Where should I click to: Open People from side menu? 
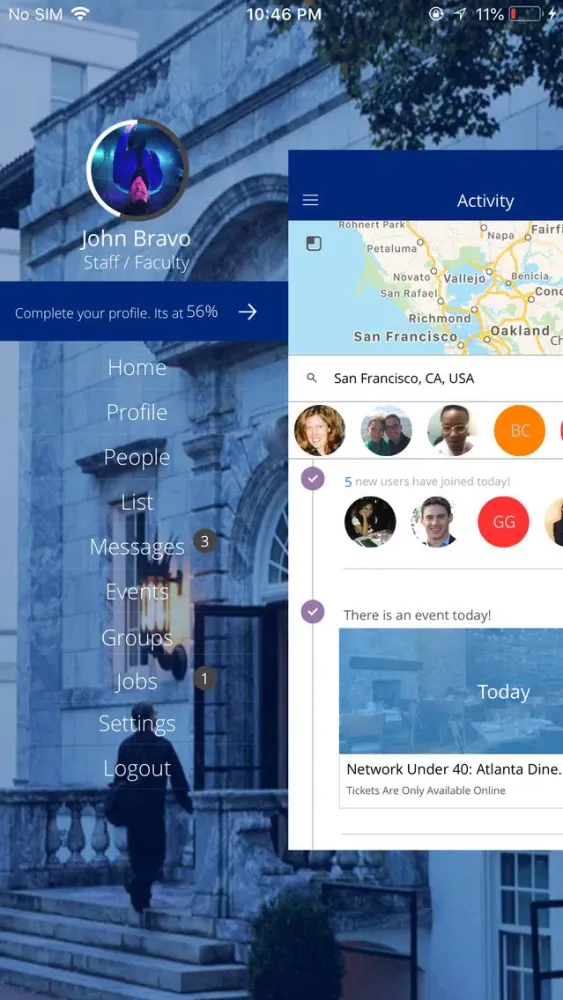tap(137, 457)
